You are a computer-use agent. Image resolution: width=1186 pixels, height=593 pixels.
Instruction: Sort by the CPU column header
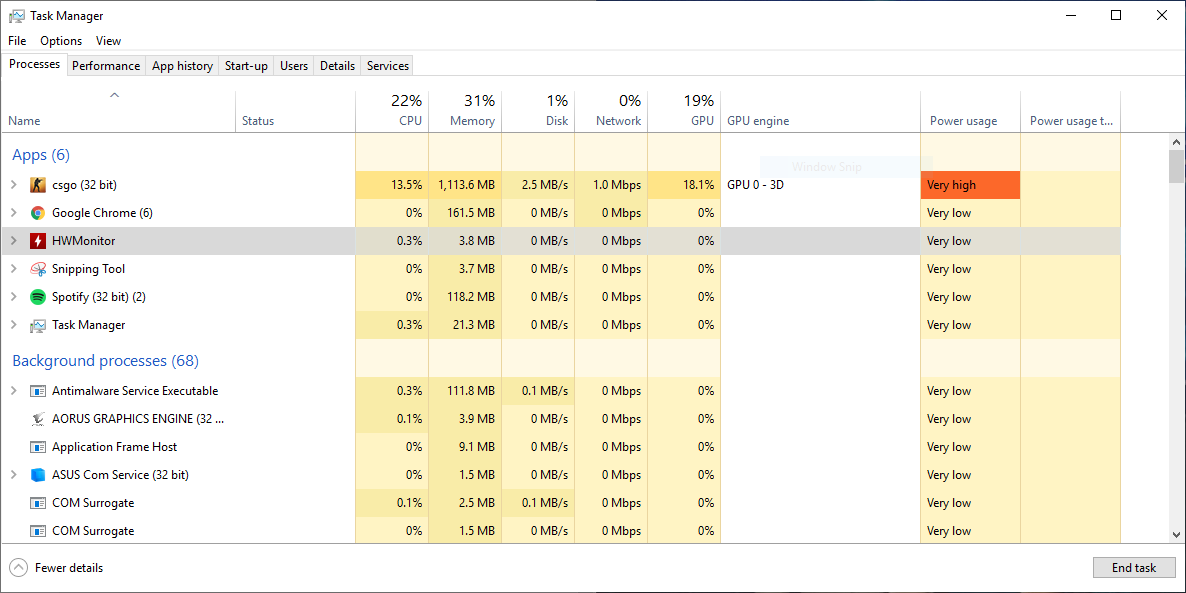[x=392, y=111]
